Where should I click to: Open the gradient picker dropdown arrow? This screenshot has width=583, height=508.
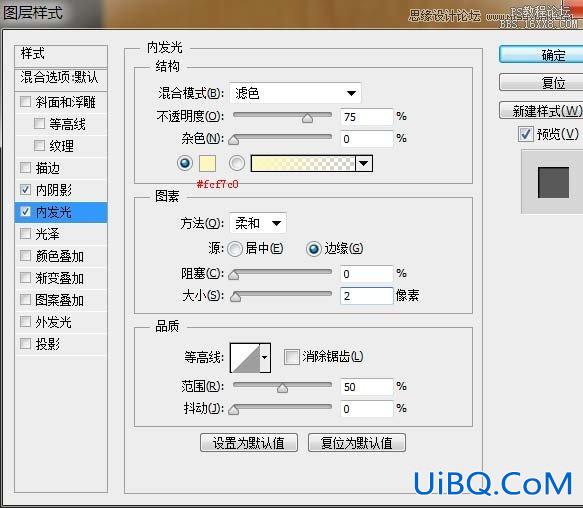pos(364,163)
